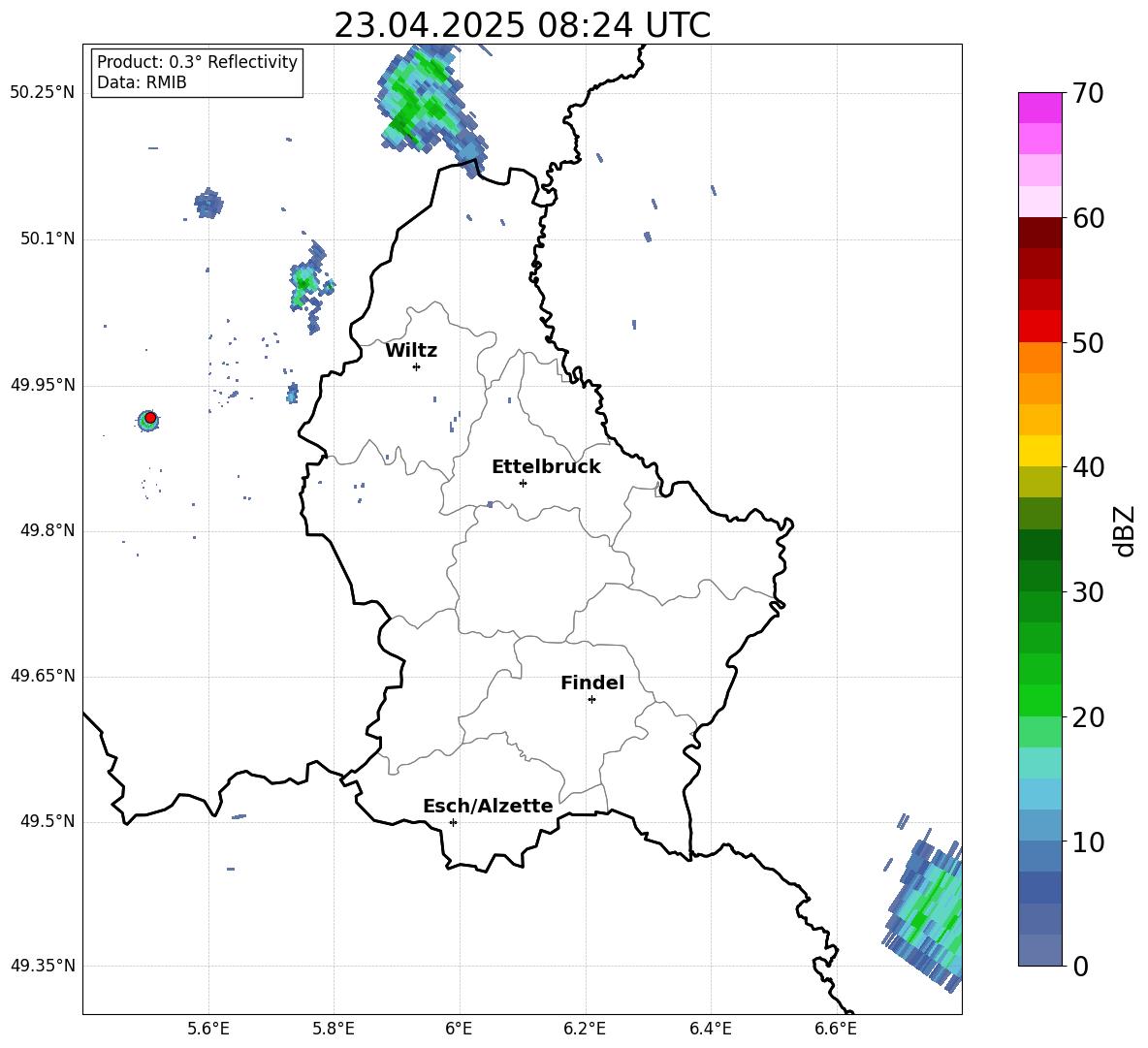This screenshot has height=1048, width=1148.
Task: Click the Product: 0.3° Reflectivity text
Action: click(x=197, y=62)
